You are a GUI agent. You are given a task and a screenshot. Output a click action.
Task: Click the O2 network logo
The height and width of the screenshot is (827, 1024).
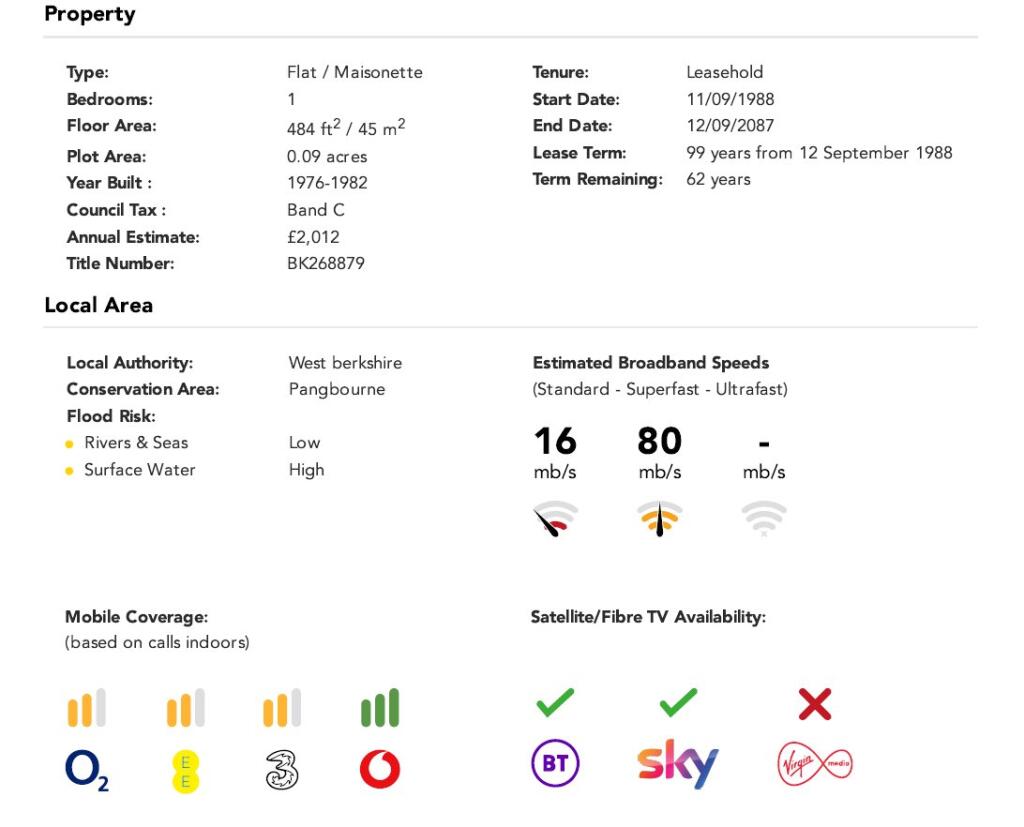pyautogui.click(x=87, y=770)
